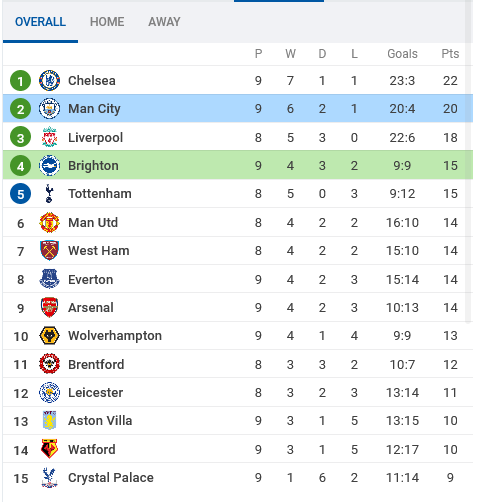The height and width of the screenshot is (502, 485).
Task: Open the Aston Villa team link
Action: pyautogui.click(x=100, y=421)
